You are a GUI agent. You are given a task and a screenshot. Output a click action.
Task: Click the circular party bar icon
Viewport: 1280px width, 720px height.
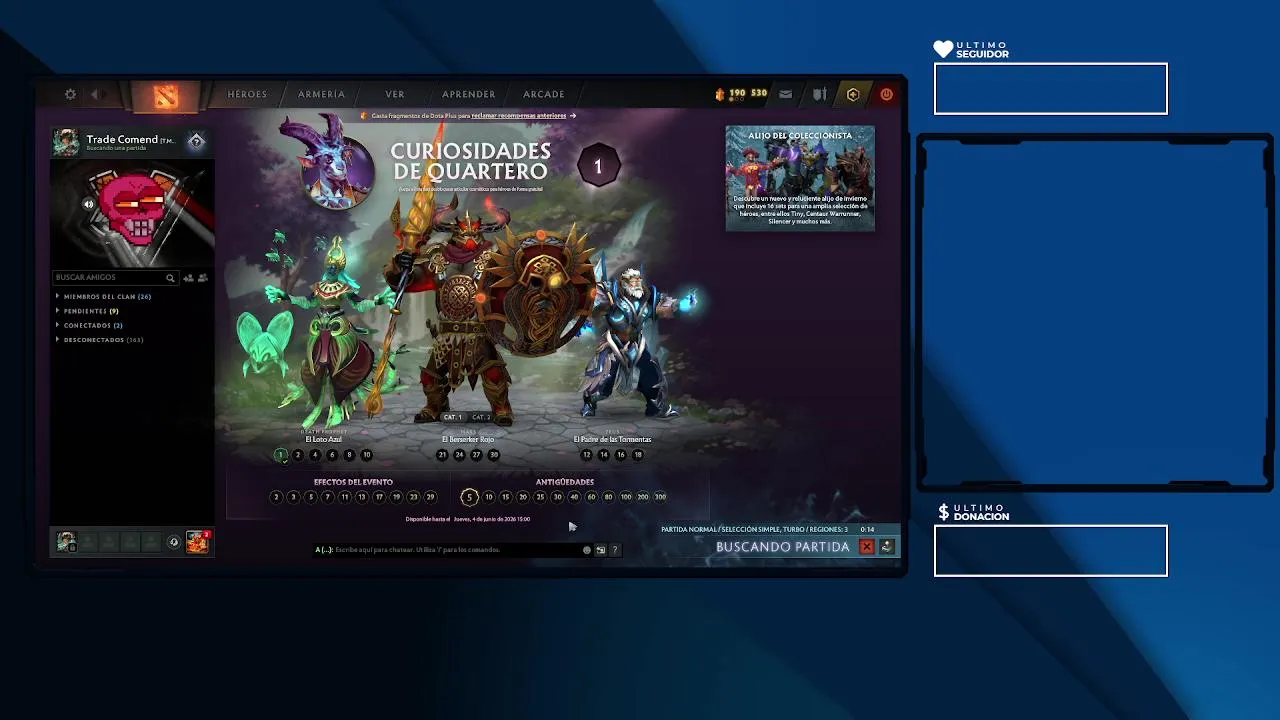(x=174, y=542)
